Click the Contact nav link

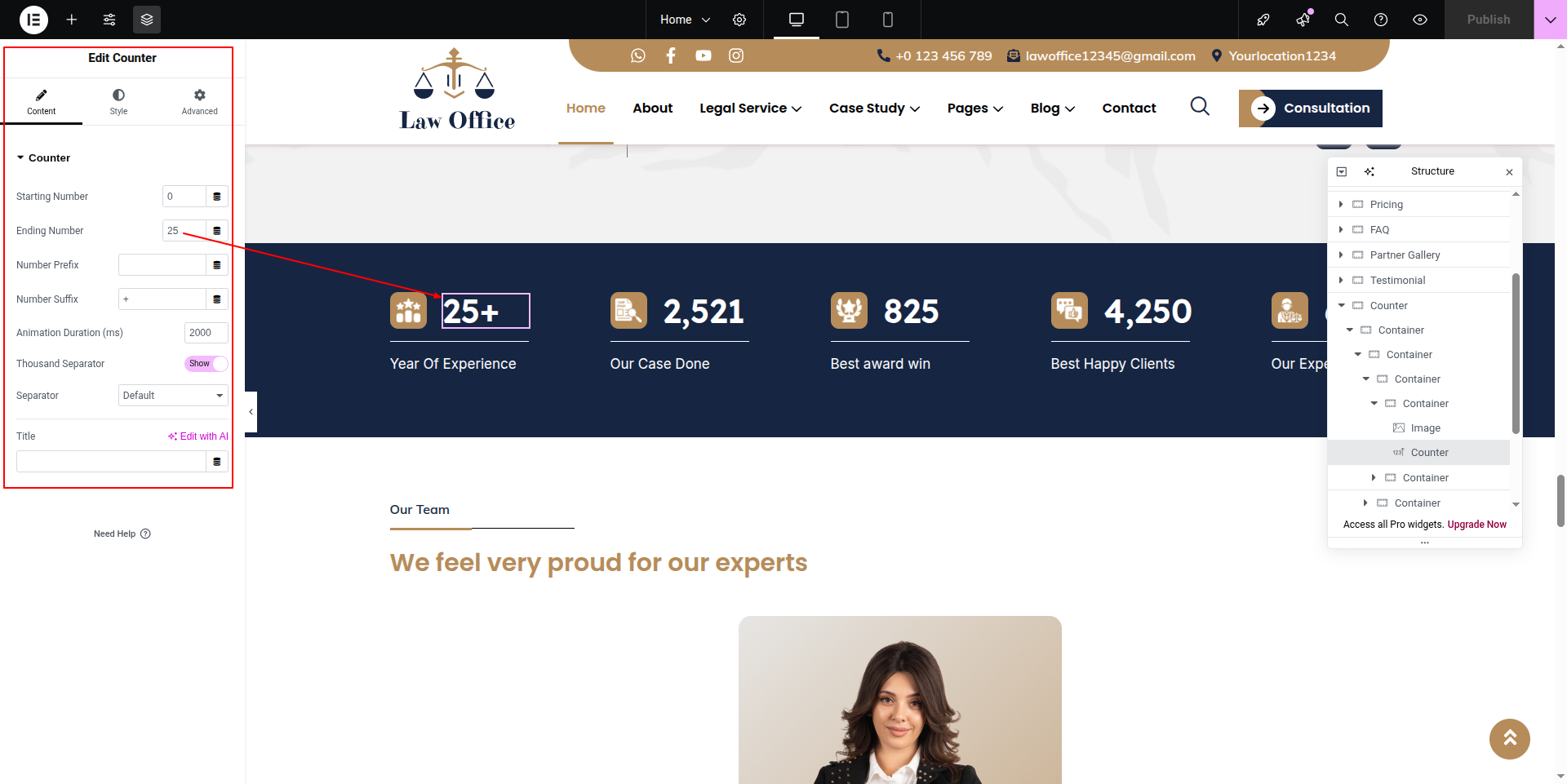(x=1130, y=108)
